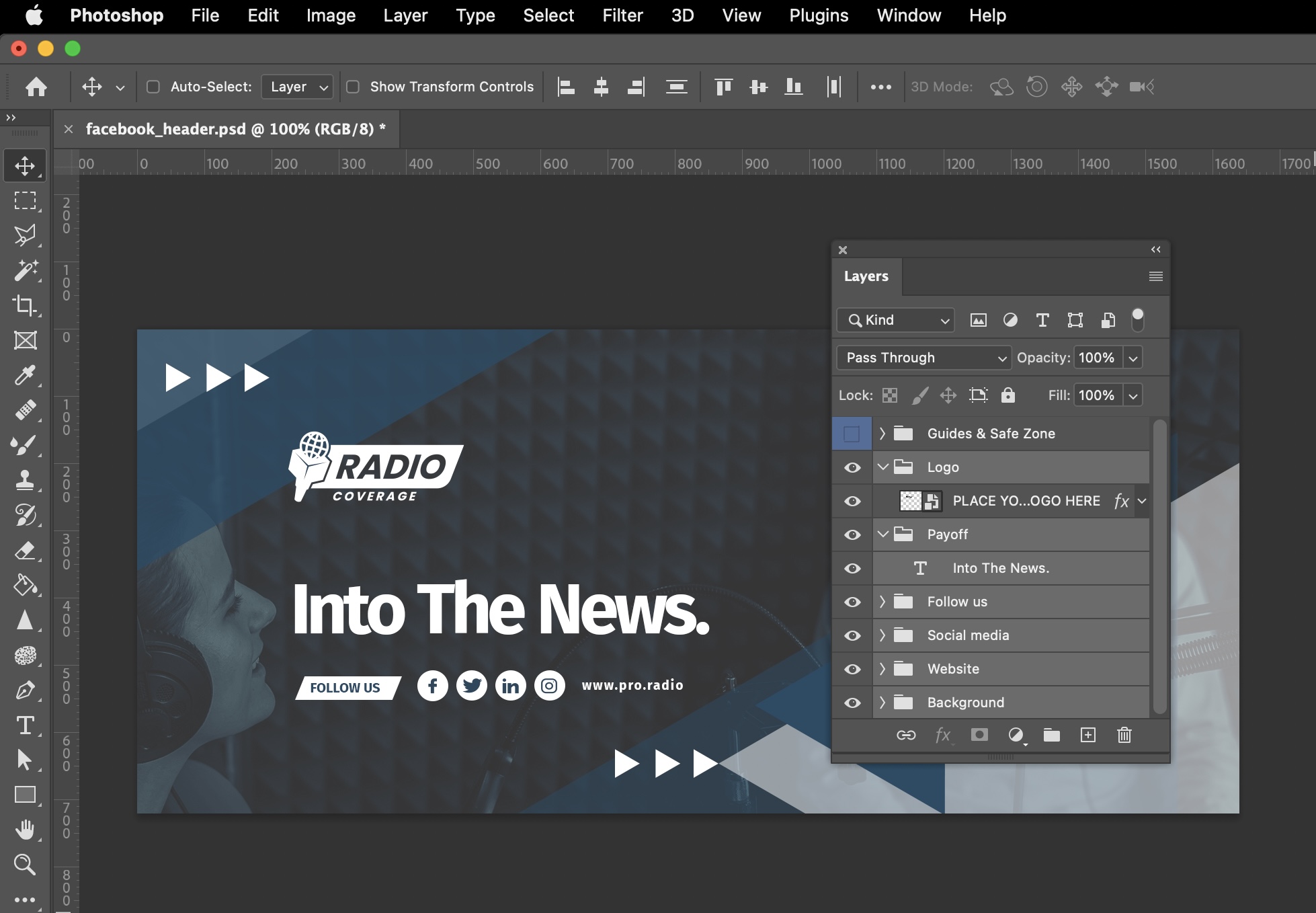The height and width of the screenshot is (913, 1316).
Task: Enable Show Transform Controls checkbox
Action: click(353, 87)
